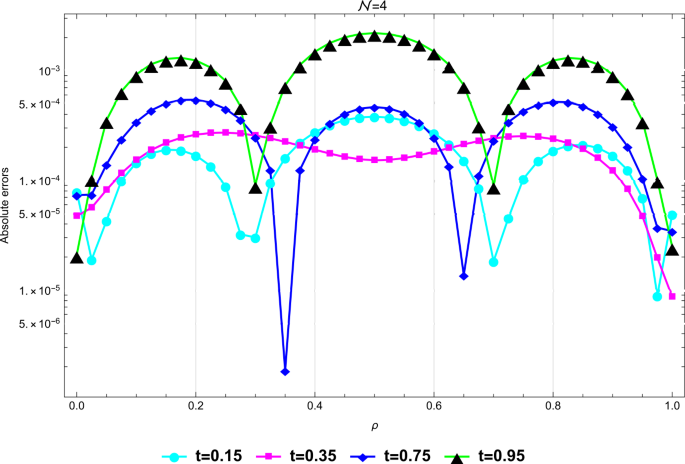
Task: Click the 0.0 x-axis tick label
Action: 76,407
